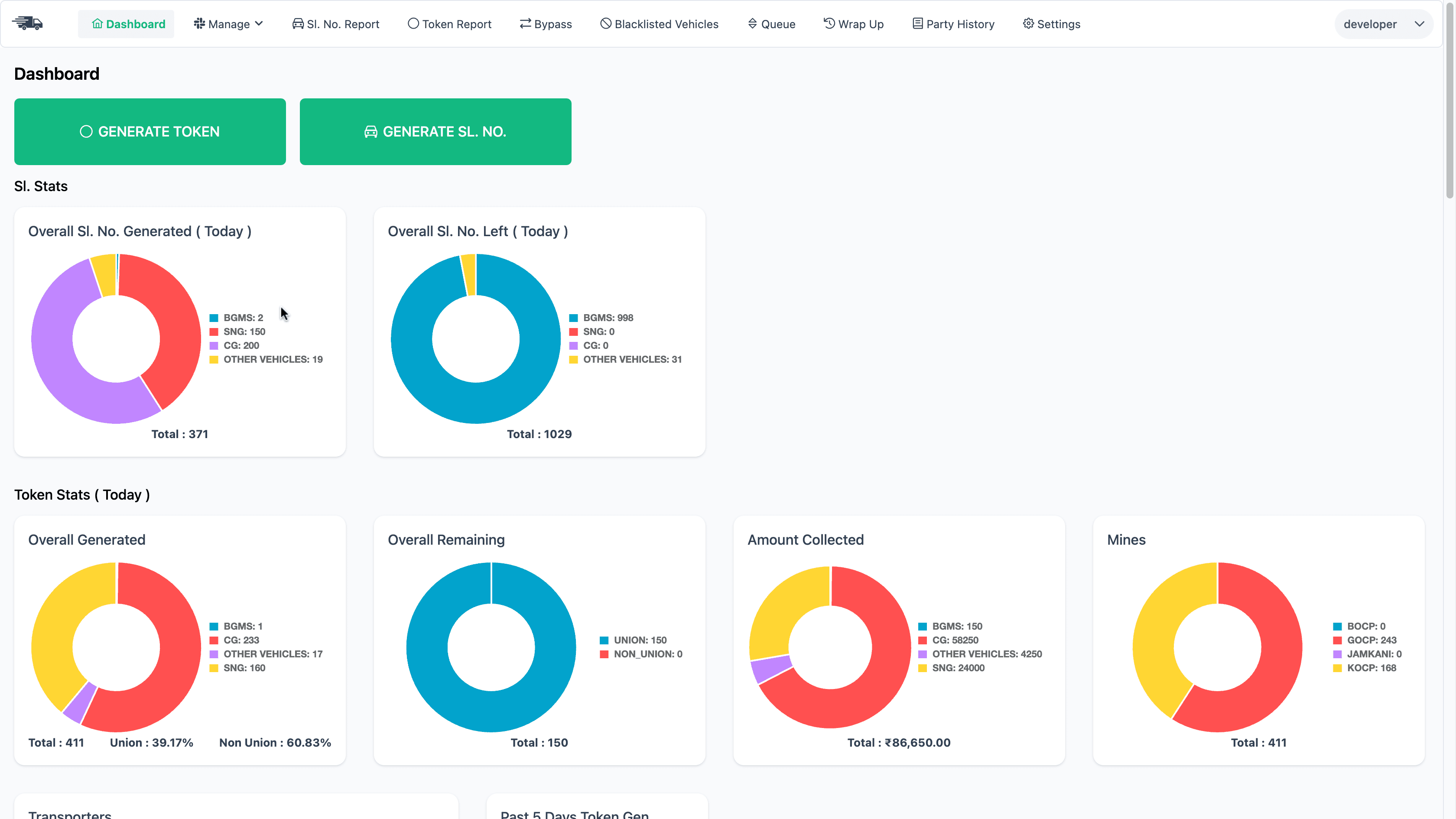The height and width of the screenshot is (819, 1456).
Task: Click the GENERATE TOKEN button
Action: [x=150, y=131]
